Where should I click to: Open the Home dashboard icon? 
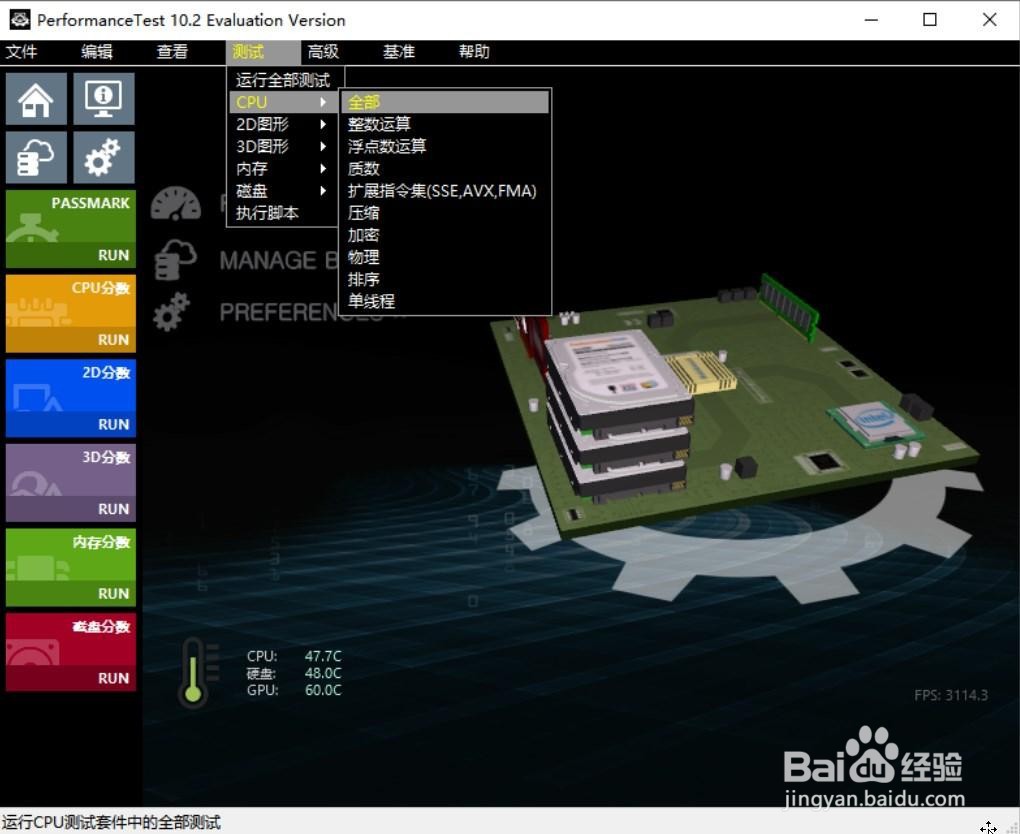pos(36,98)
